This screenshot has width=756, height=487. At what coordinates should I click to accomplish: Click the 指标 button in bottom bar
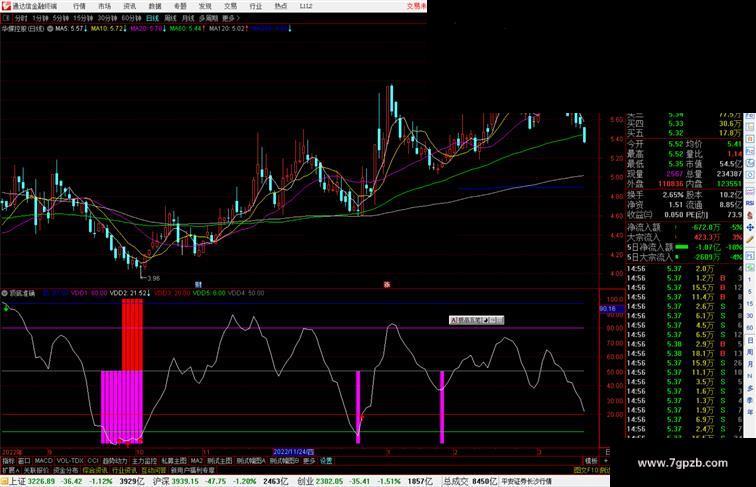pyautogui.click(x=8, y=461)
